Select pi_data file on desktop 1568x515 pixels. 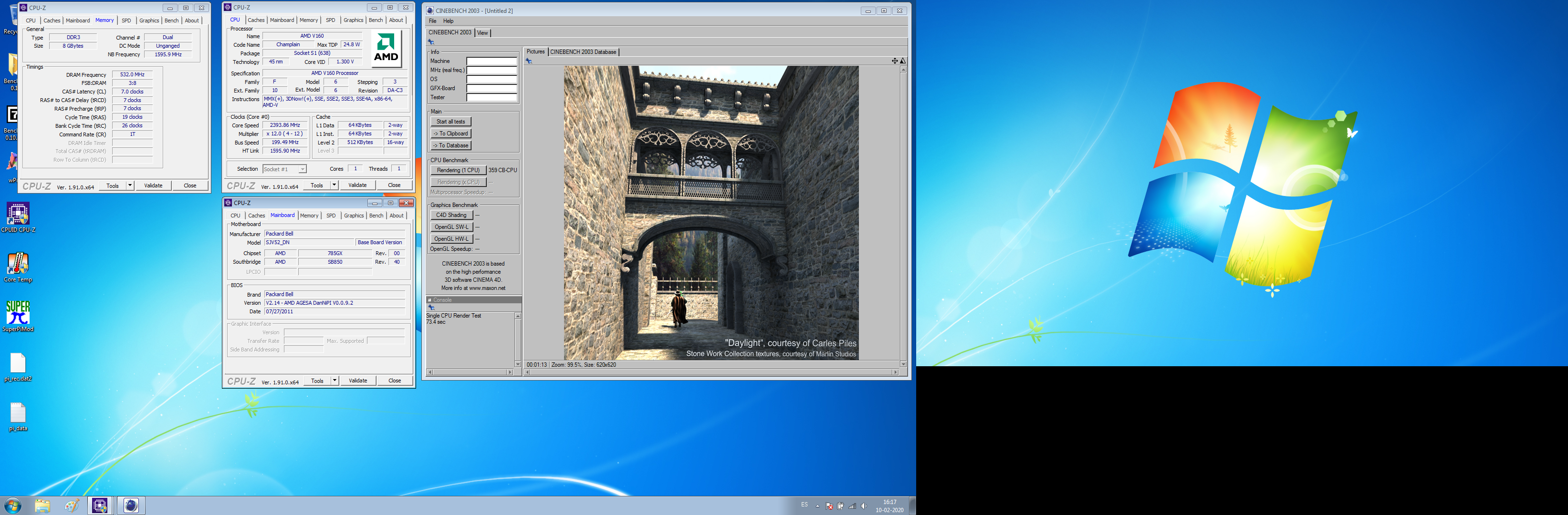click(x=18, y=416)
